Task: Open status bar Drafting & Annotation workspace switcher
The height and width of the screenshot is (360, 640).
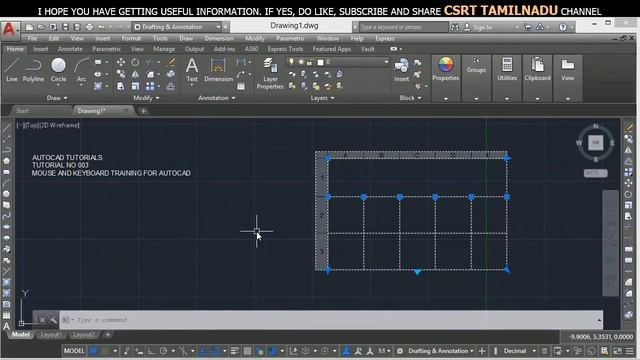Action: tap(441, 351)
